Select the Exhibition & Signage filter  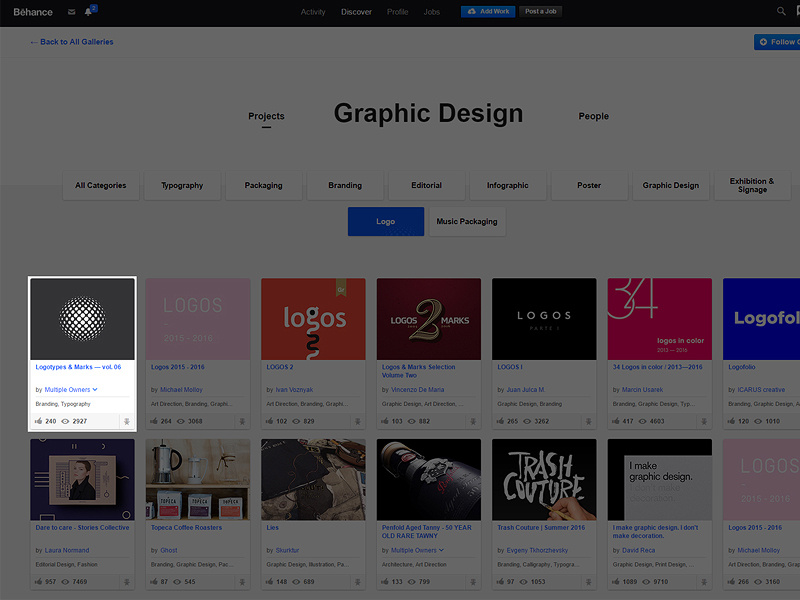752,185
